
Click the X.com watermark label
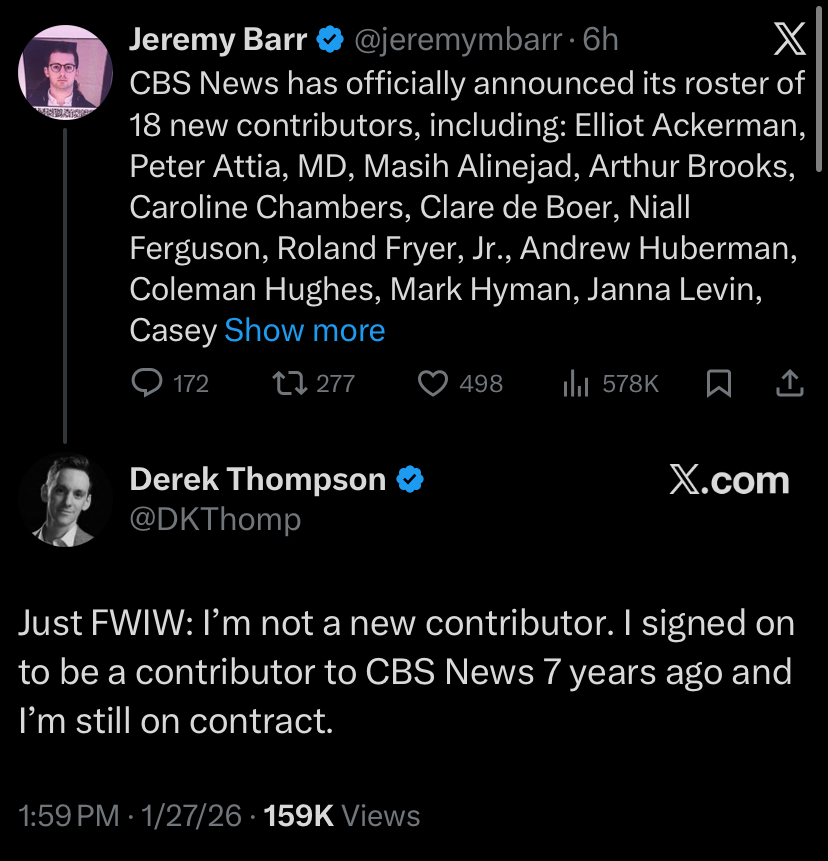(x=728, y=480)
